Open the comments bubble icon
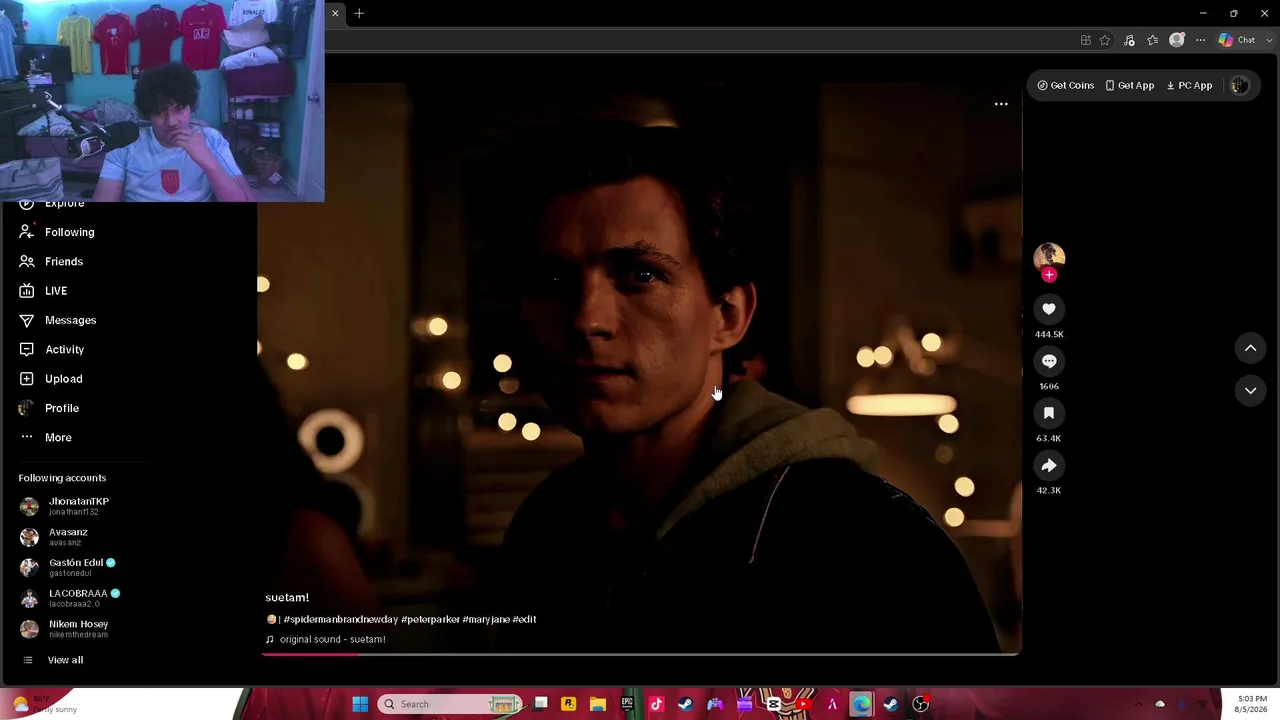The height and width of the screenshot is (720, 1280). pos(1049,361)
